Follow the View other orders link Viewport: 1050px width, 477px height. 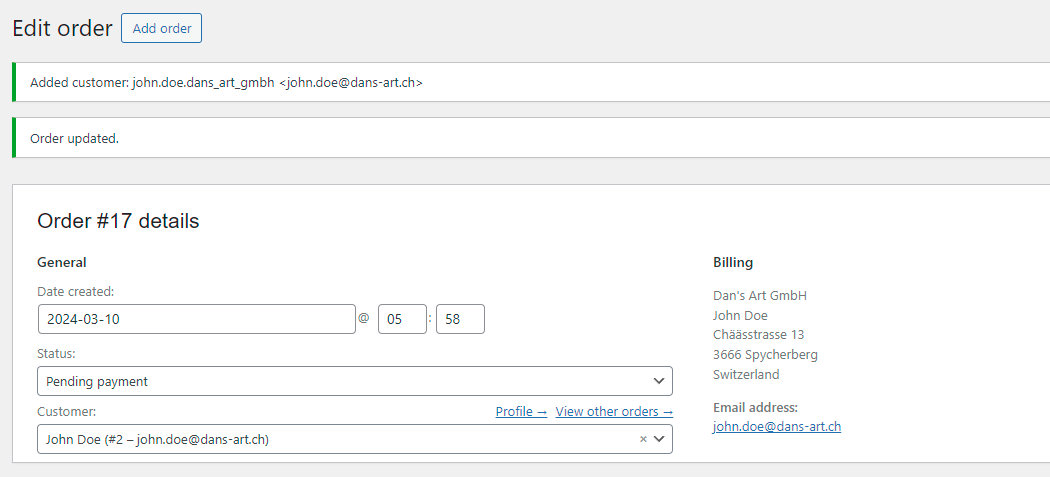pos(614,411)
